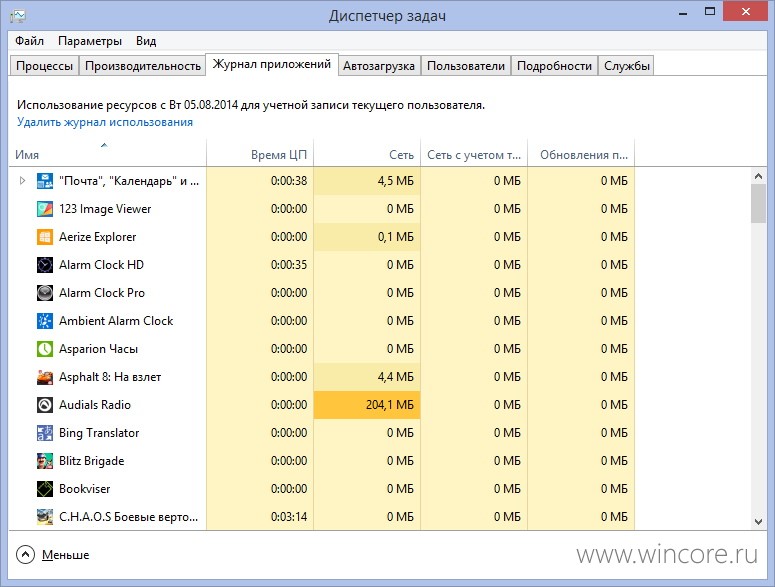775x587 pixels.
Task: Click the 0:03:14 CPU time cell
Action: (260, 517)
